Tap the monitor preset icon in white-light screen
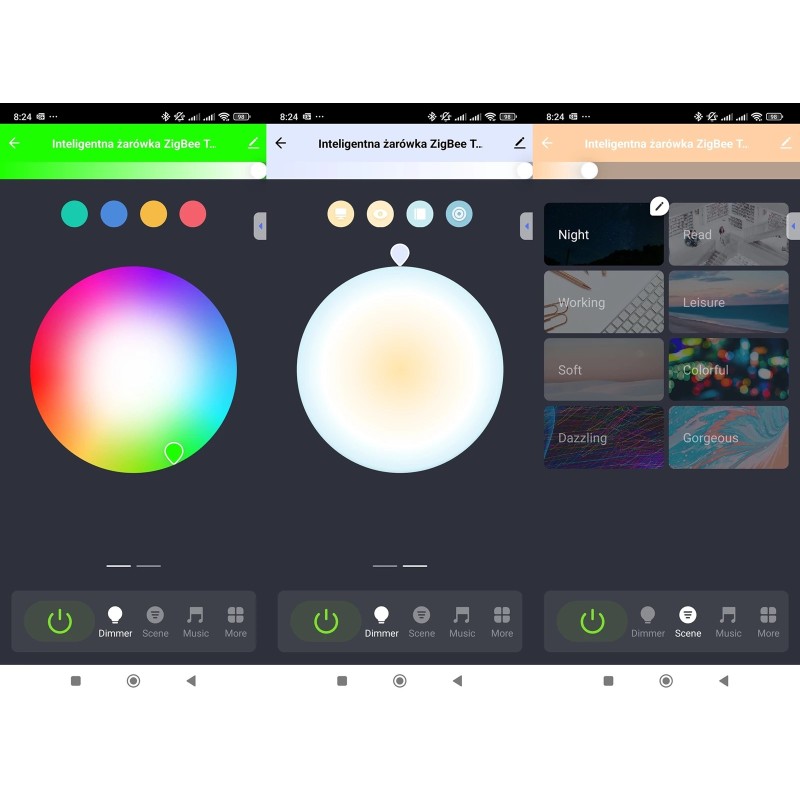This screenshot has height=800, width=800. point(340,213)
